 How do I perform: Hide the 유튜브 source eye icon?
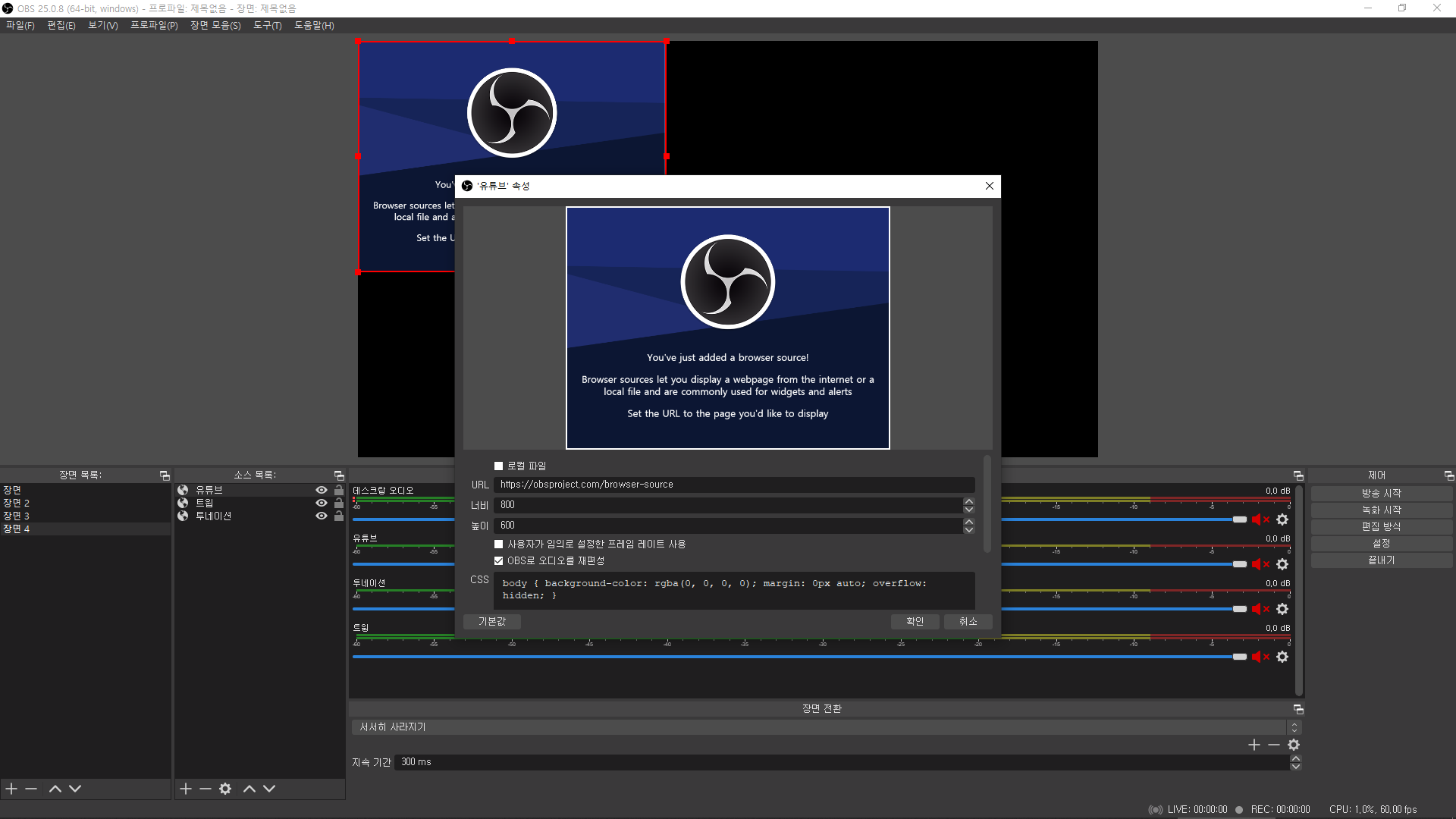click(322, 490)
